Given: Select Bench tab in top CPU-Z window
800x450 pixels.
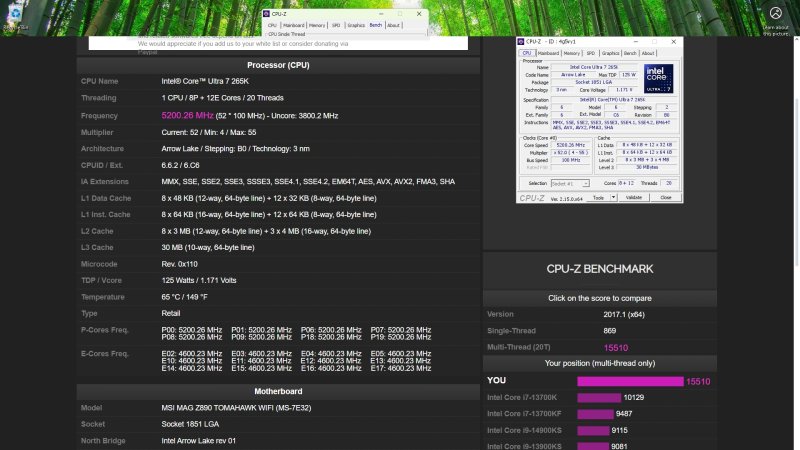Looking at the screenshot, I should tap(376, 25).
